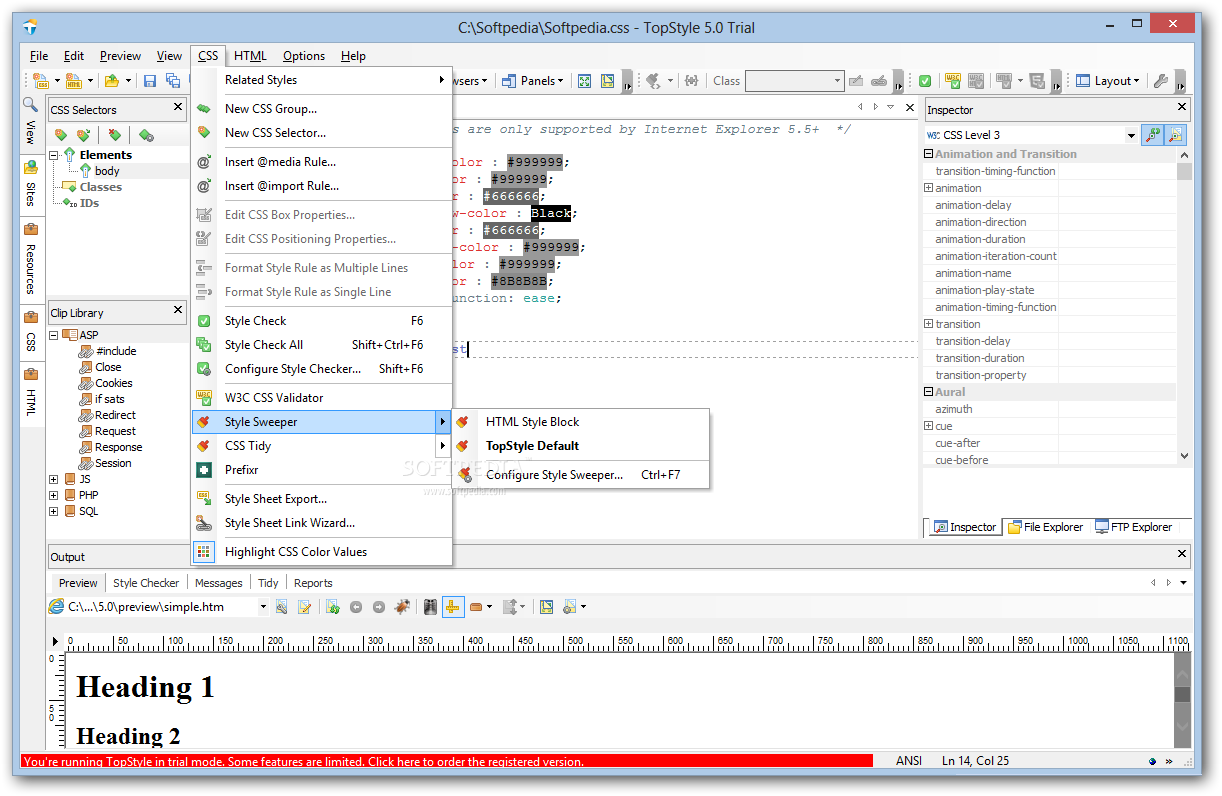Screen dimensions: 1222x796
Task: Select TopStyle Default in Style Sweeper submenu
Action: (582, 446)
